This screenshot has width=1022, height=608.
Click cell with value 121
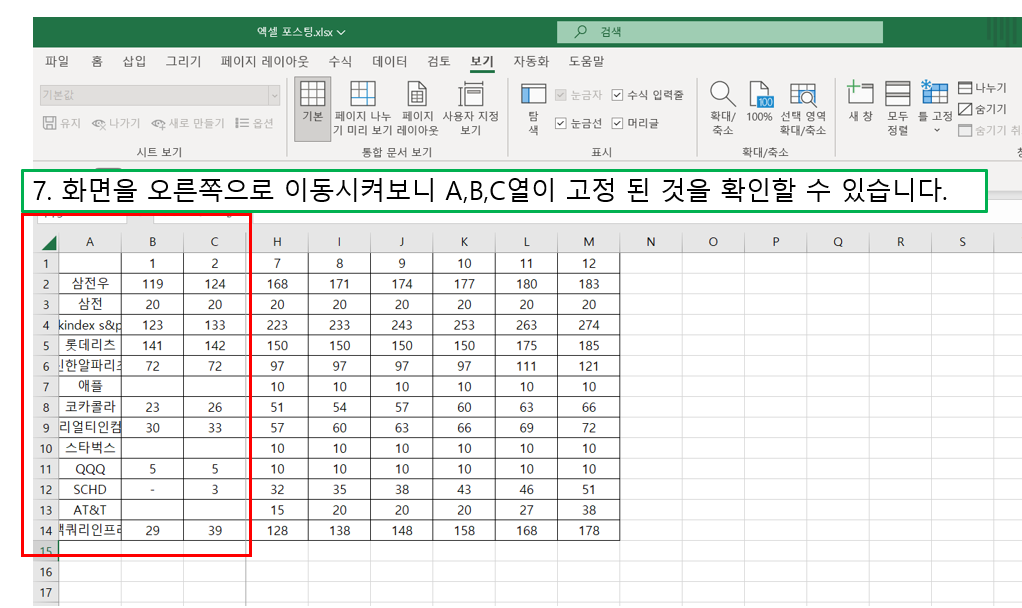589,366
